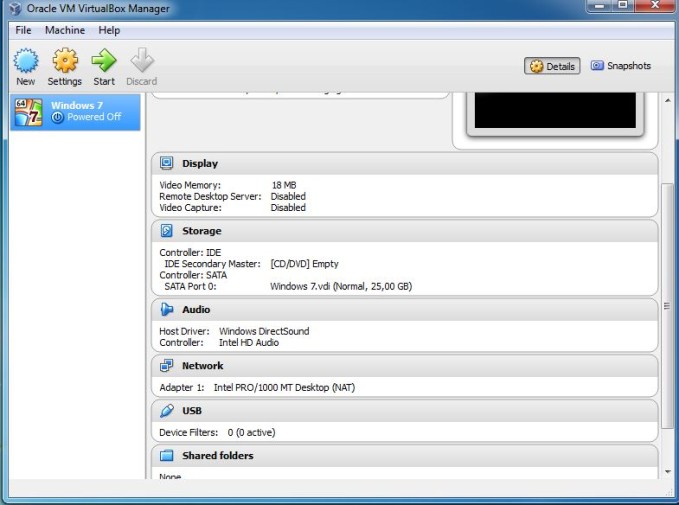The image size is (679, 505).
Task: Click the Powered Off status icon
Action: click(x=57, y=117)
